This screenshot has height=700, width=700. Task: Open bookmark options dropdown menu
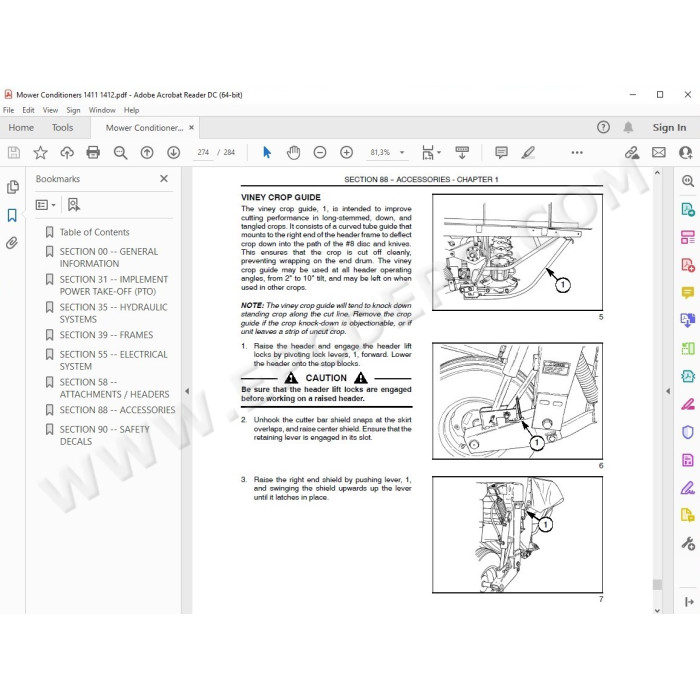(x=45, y=205)
